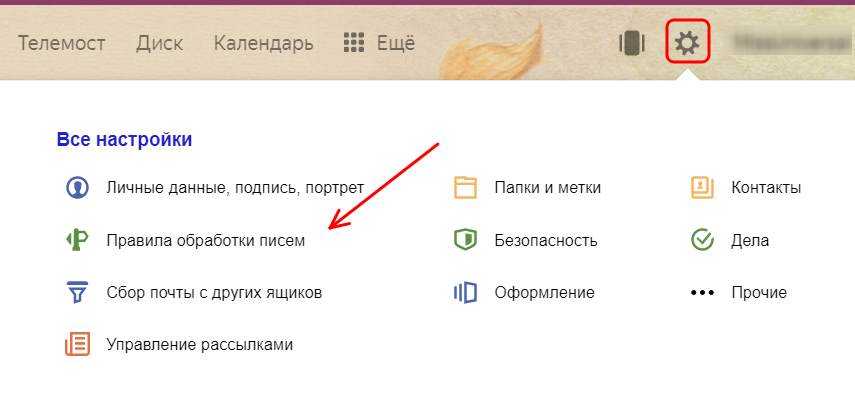Go to Календарь in top navigation
The height and width of the screenshot is (398, 855).
click(263, 43)
